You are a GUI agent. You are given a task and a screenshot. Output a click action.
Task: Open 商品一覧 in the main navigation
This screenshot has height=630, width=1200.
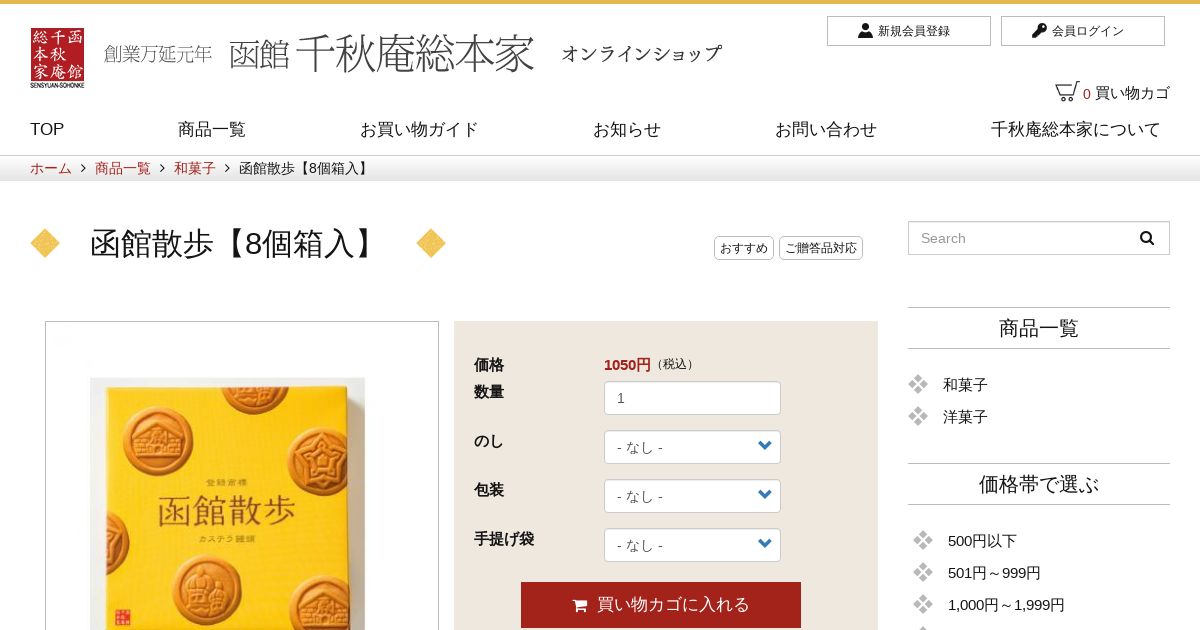coord(212,129)
